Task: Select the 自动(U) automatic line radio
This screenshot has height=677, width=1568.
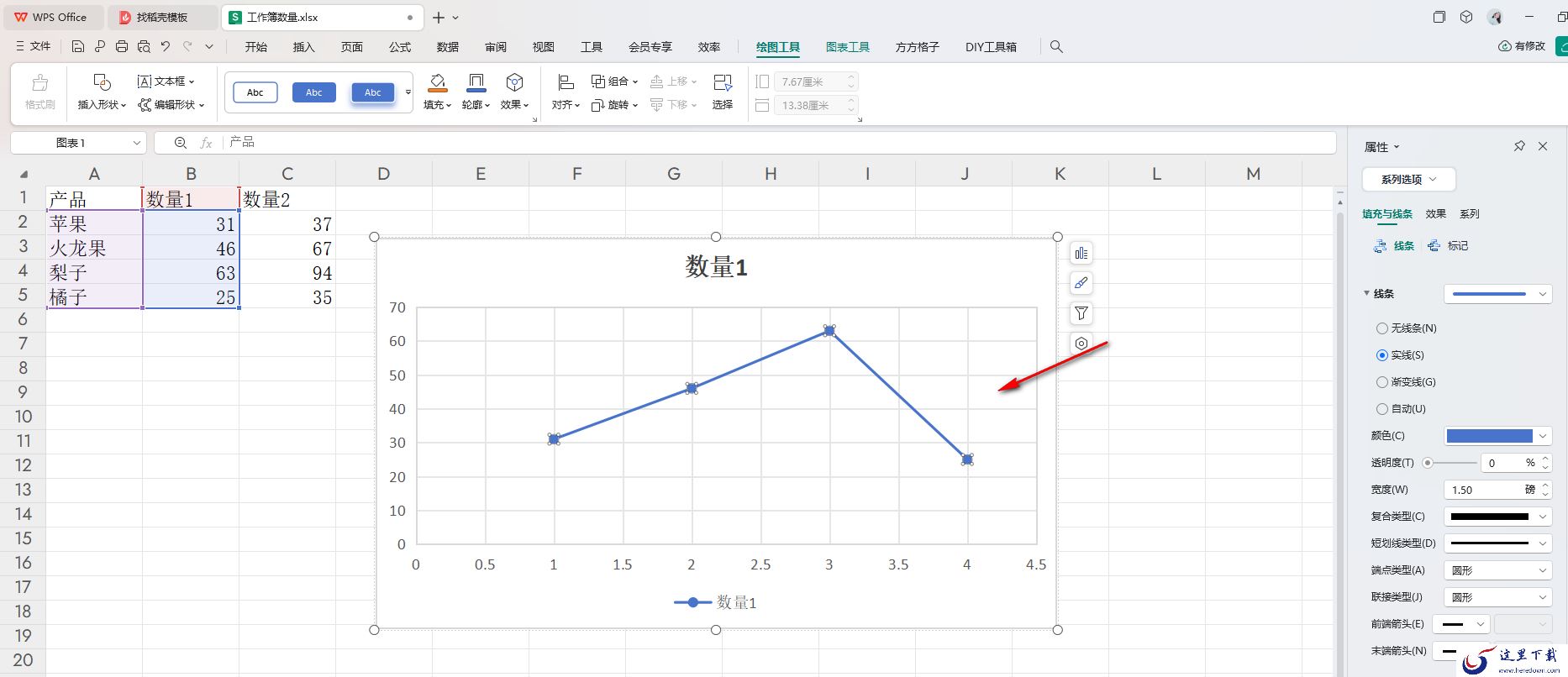Action: tap(1381, 409)
